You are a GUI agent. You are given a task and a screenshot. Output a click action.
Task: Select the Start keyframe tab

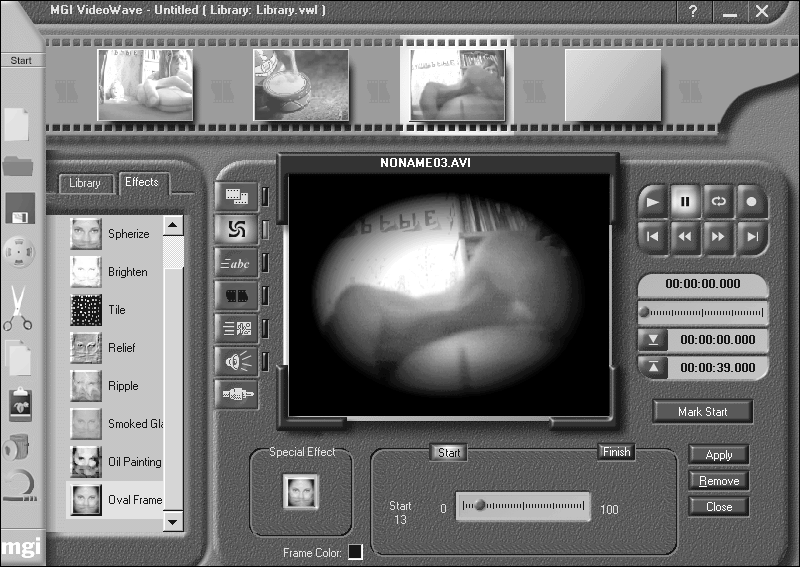click(x=449, y=453)
